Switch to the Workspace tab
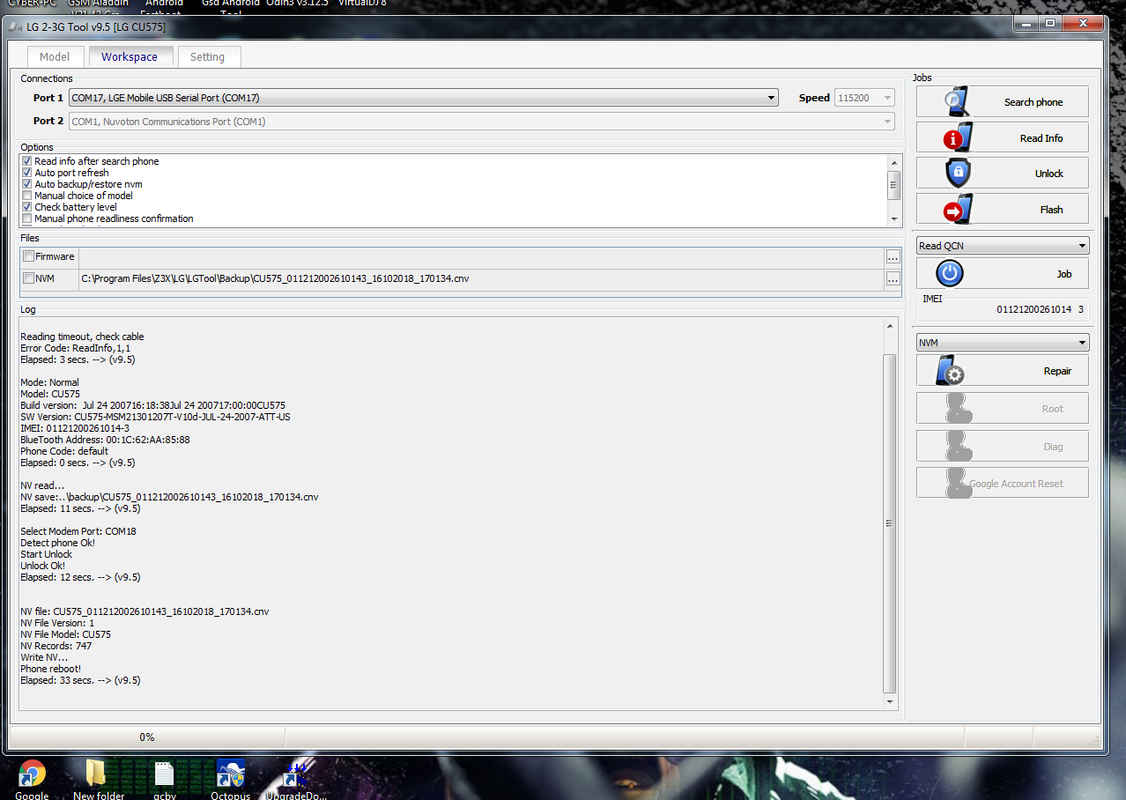1126x800 pixels. coord(129,56)
